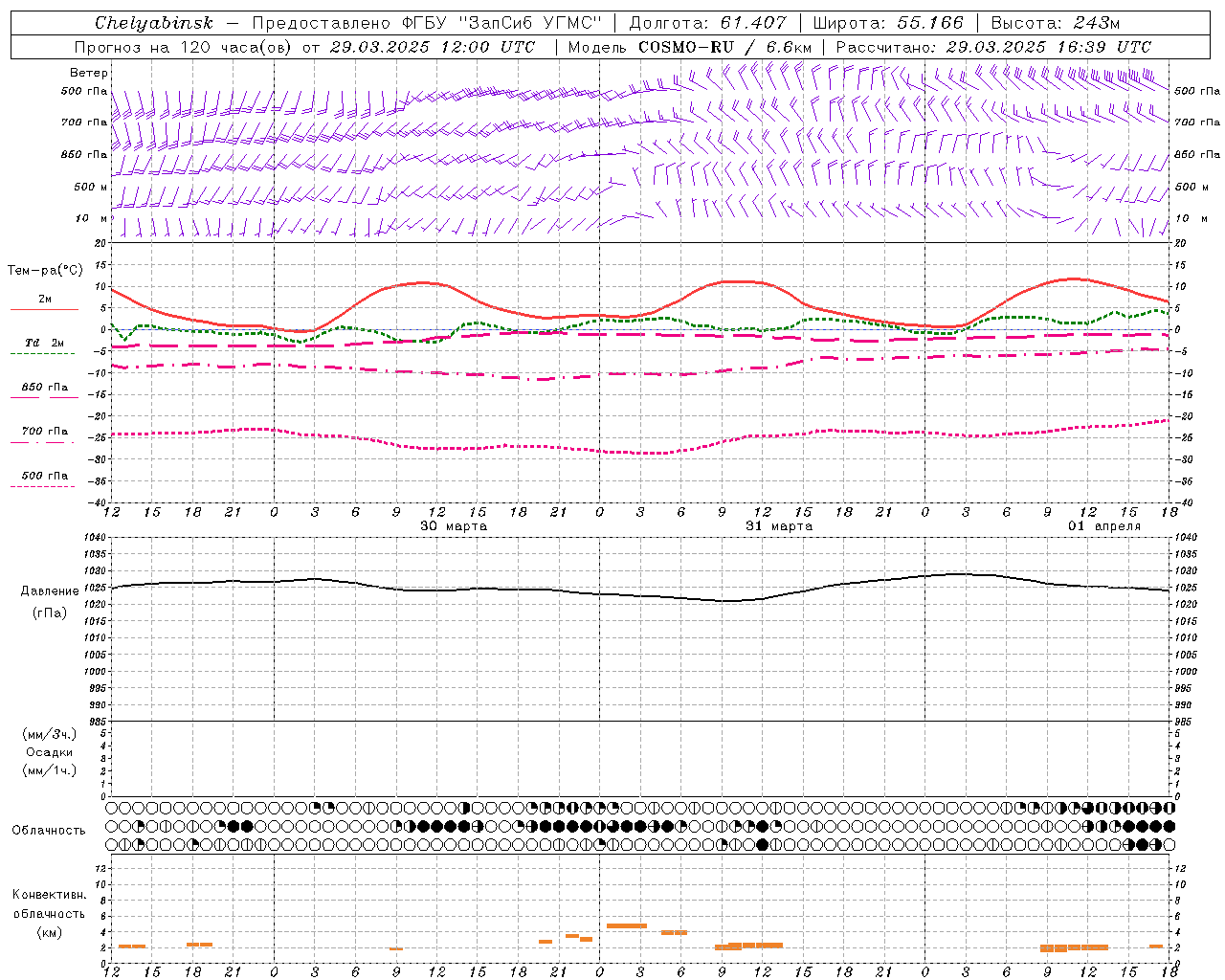
Task: Click the Рассчитано 29.03.2025 16:39 UTC timestamp
Action: click(x=993, y=47)
